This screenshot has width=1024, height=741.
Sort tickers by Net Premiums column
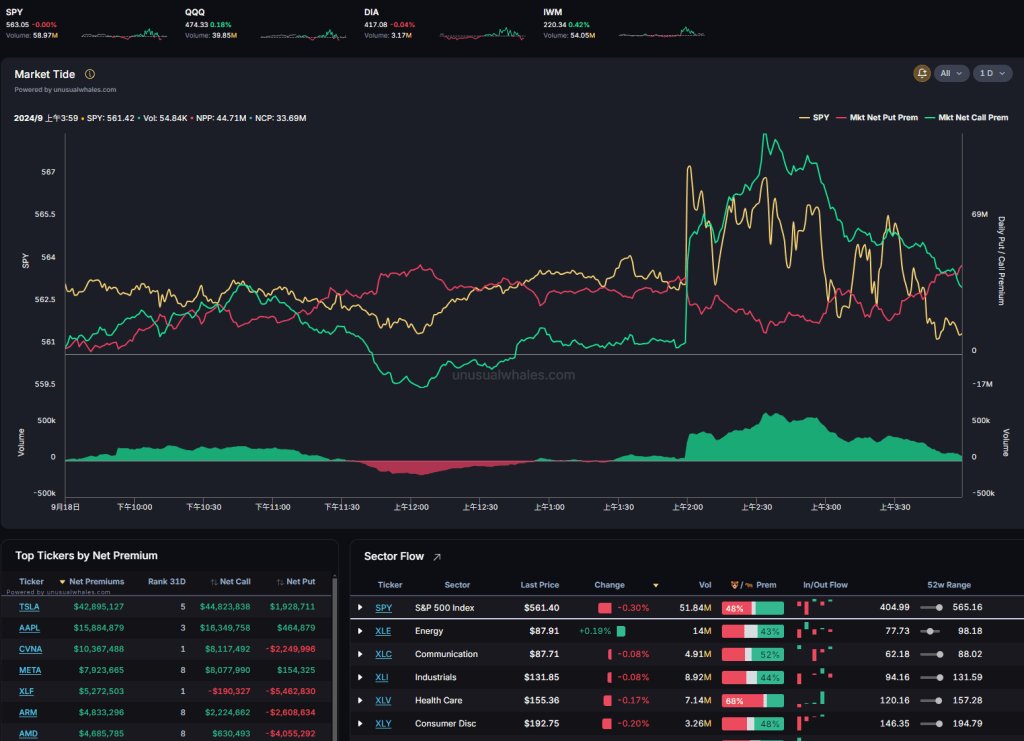[x=92, y=581]
